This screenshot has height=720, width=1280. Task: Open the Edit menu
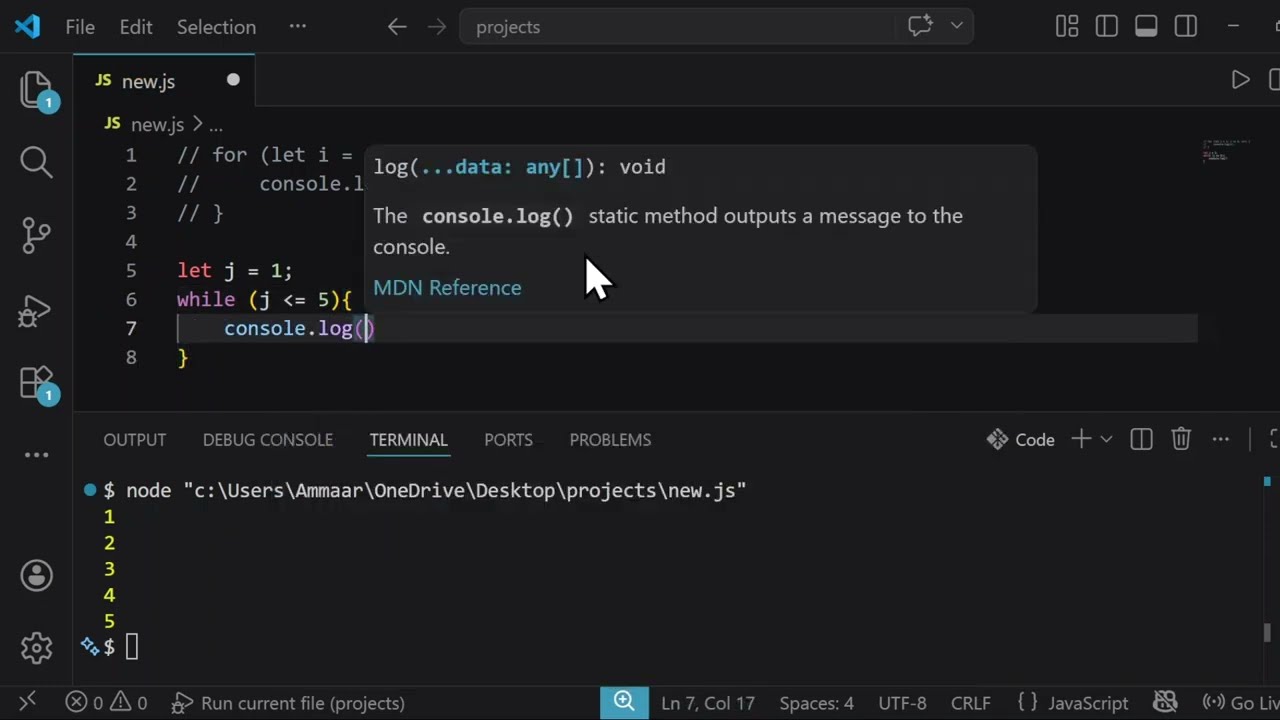(x=136, y=27)
